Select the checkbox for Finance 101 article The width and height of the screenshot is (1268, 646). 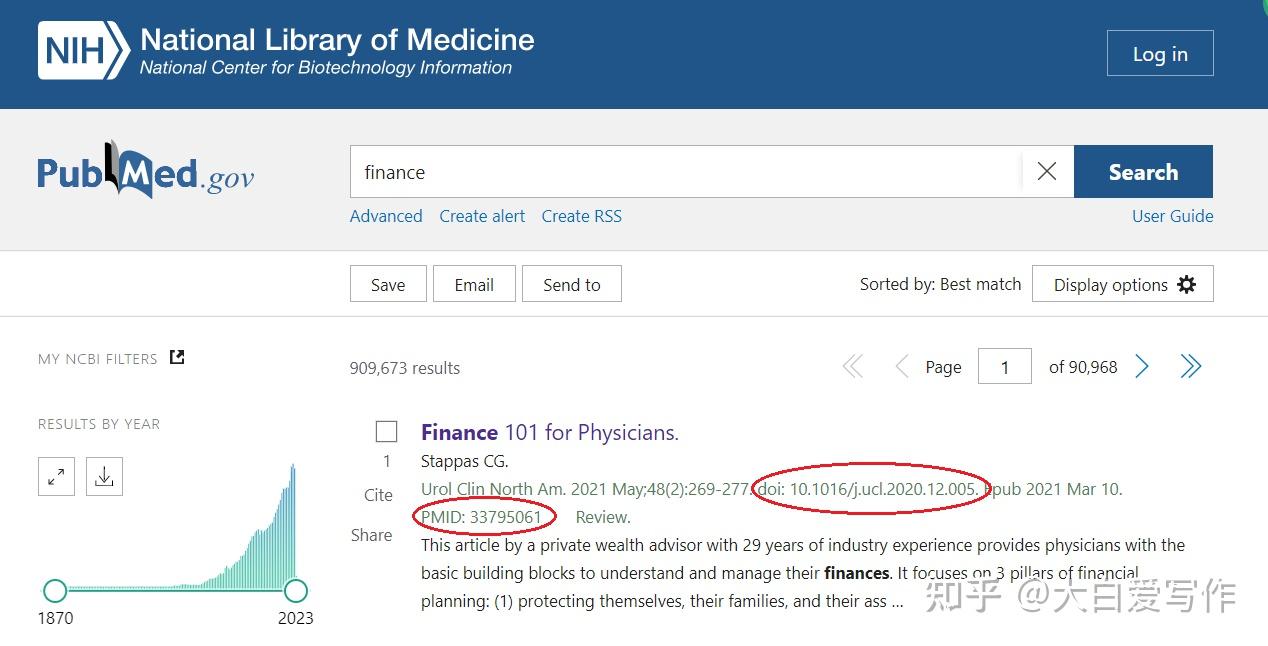(386, 431)
